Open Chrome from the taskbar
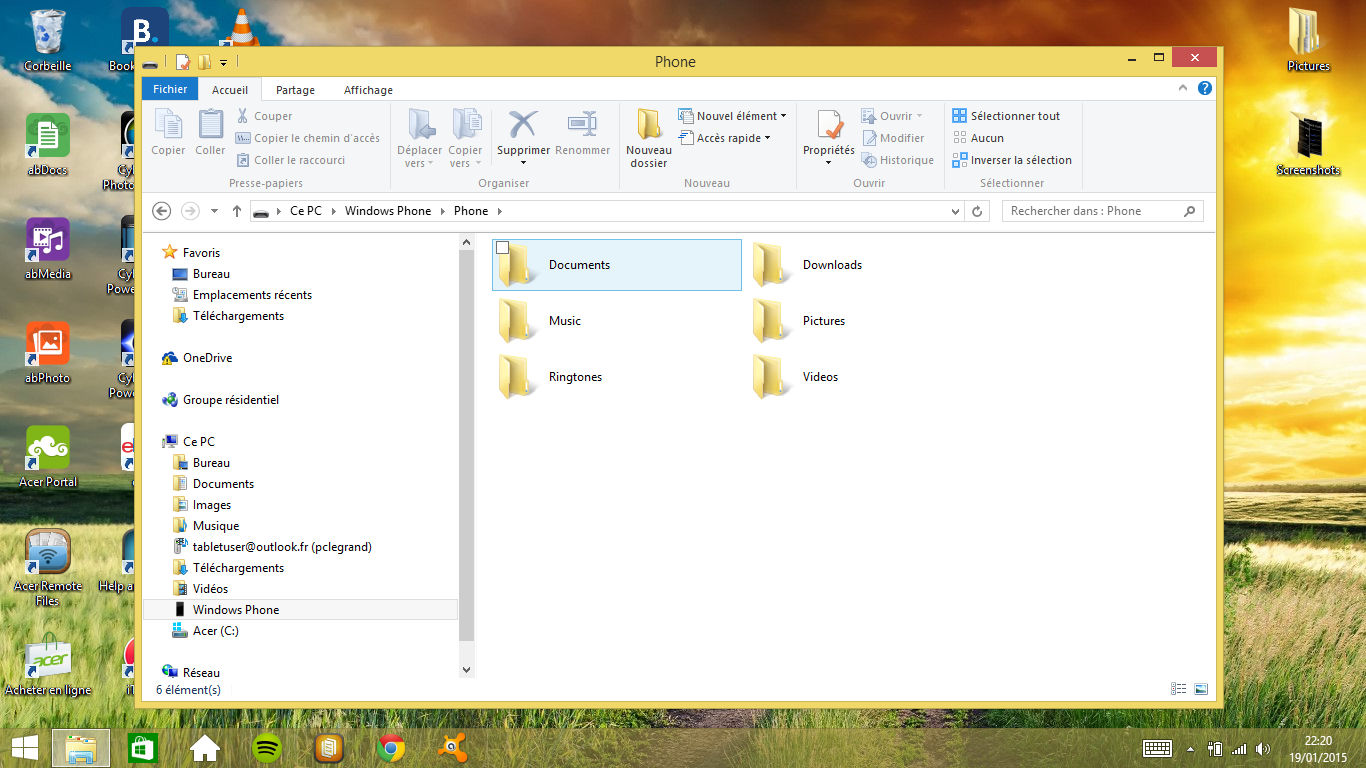The width and height of the screenshot is (1366, 768). [391, 748]
